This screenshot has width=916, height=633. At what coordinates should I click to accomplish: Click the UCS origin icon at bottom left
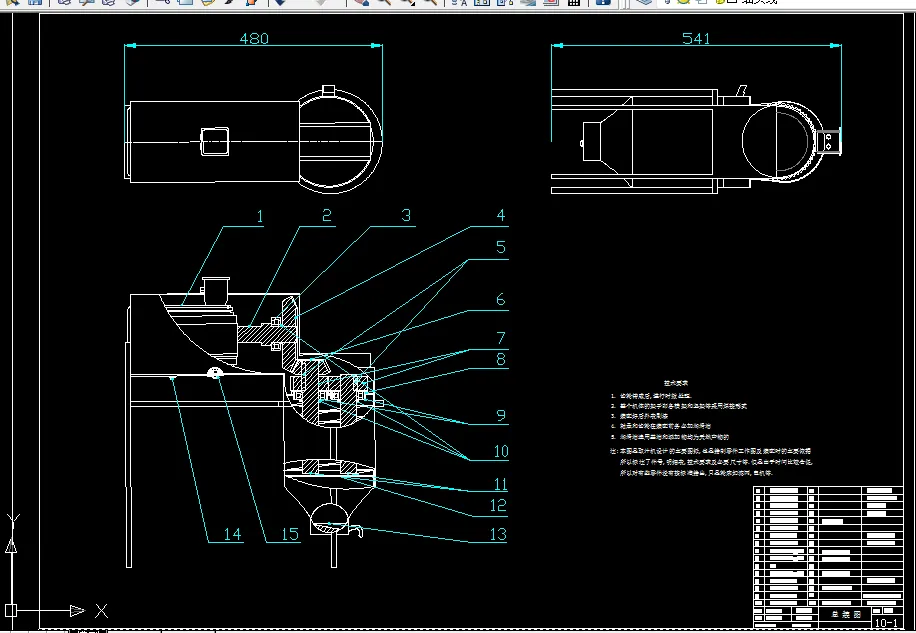[x=12, y=610]
